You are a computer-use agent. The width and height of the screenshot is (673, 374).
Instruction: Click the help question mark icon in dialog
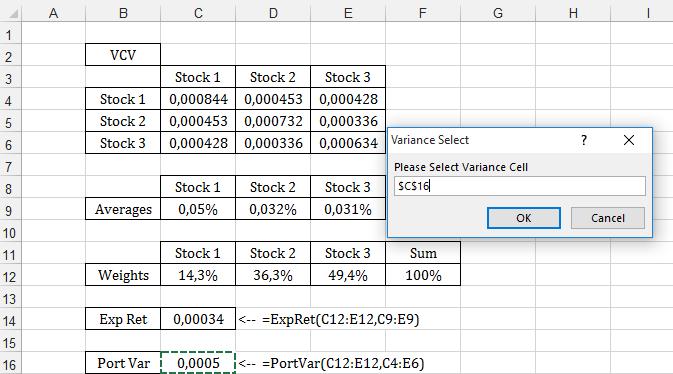[x=584, y=140]
